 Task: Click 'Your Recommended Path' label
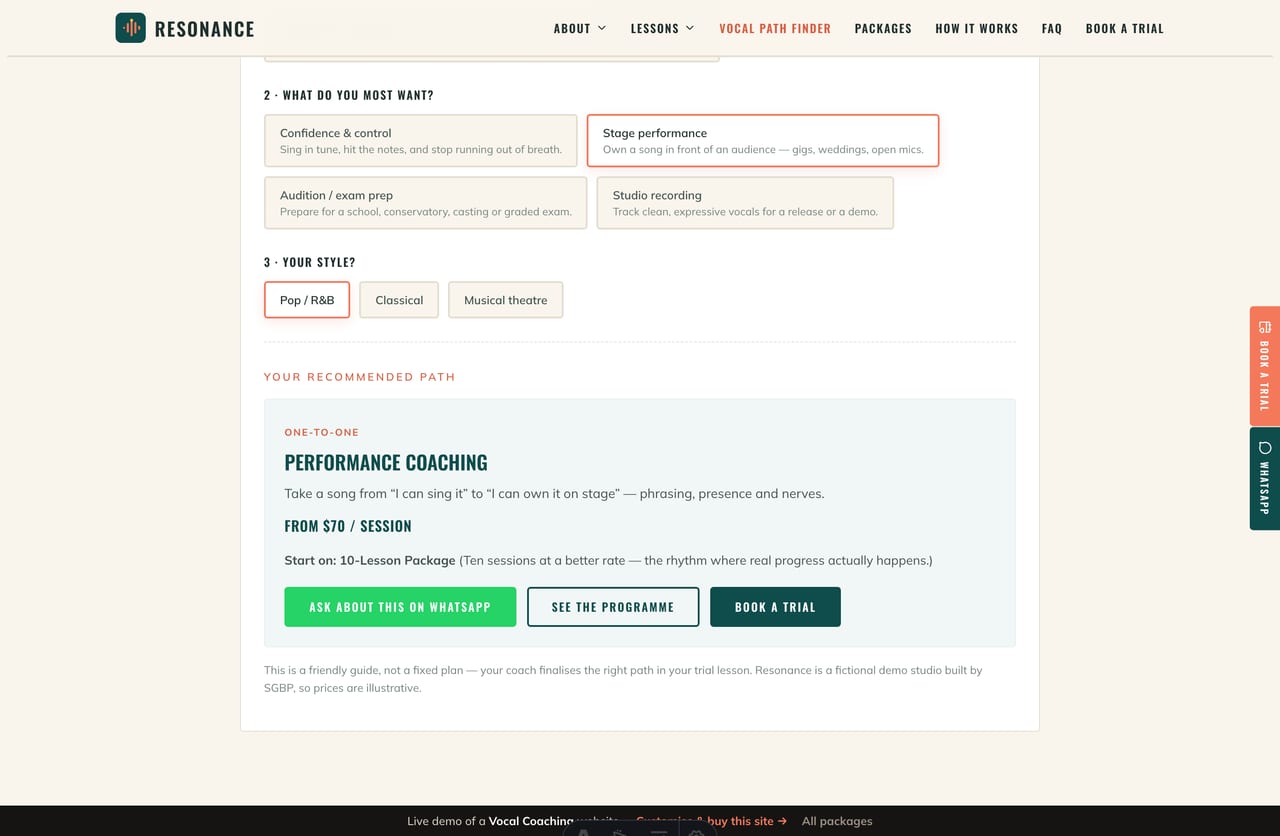point(359,377)
